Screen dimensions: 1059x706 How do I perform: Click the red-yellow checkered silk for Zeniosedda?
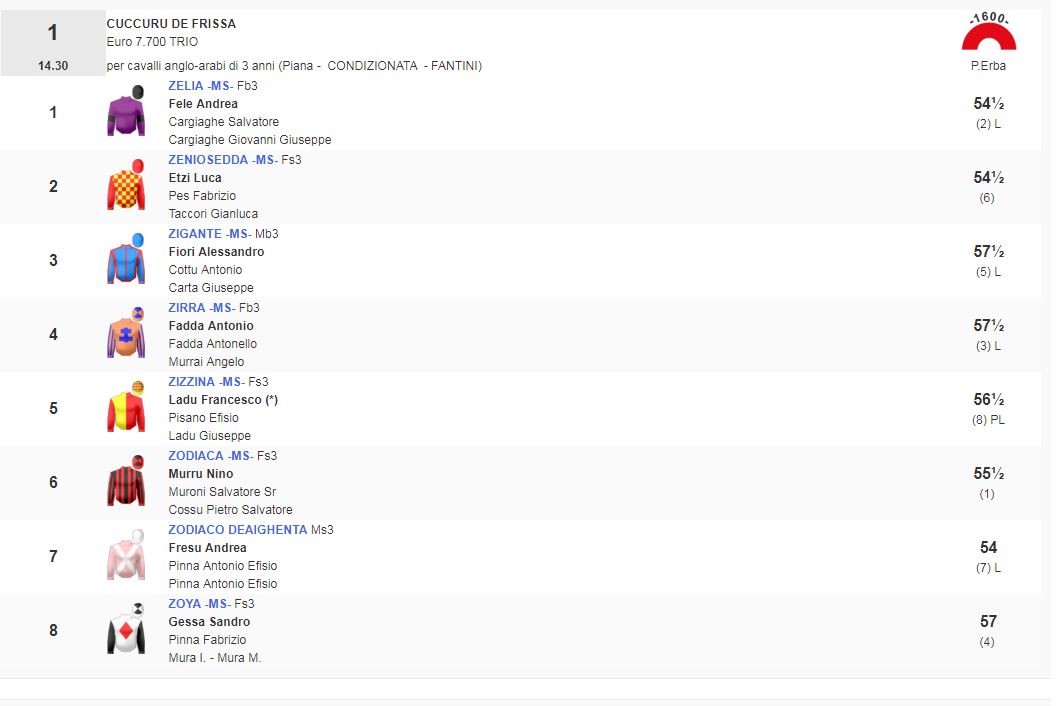coord(126,186)
